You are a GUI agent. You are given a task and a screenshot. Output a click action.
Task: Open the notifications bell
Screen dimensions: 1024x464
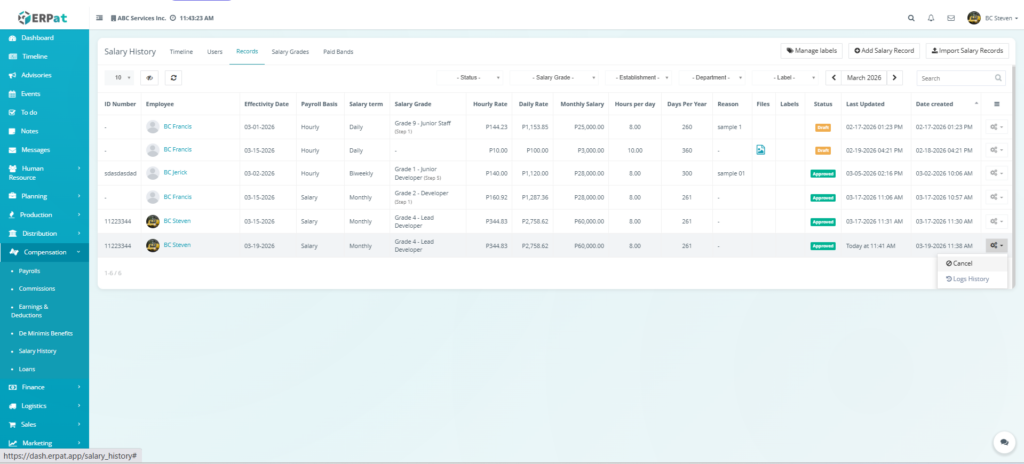pos(931,18)
